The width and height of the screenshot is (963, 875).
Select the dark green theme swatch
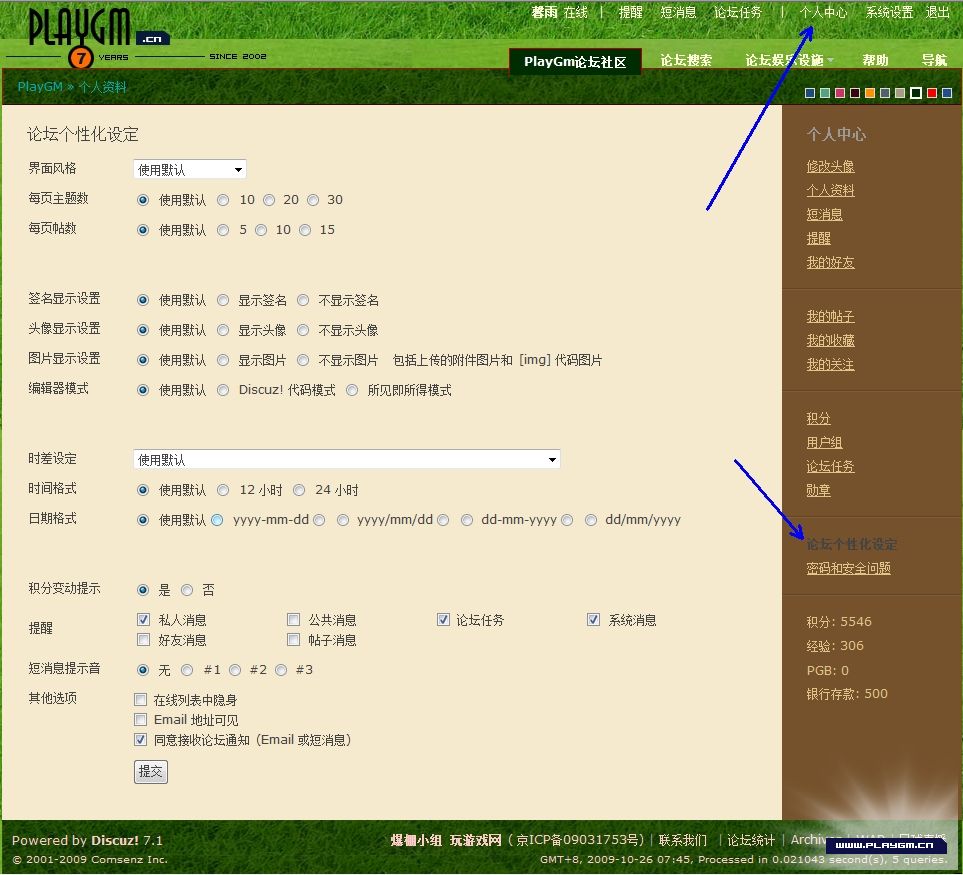tap(916, 93)
